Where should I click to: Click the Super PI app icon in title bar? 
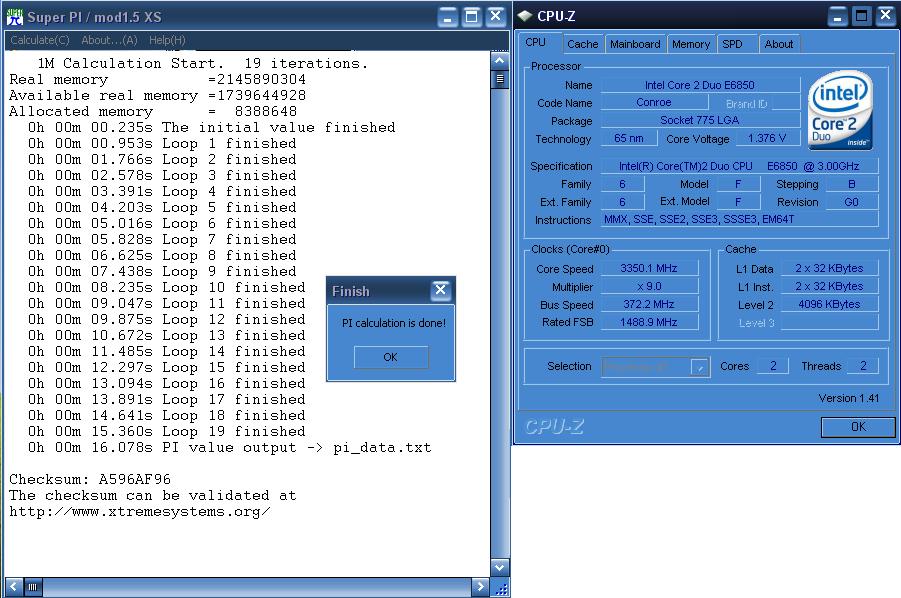14,17
